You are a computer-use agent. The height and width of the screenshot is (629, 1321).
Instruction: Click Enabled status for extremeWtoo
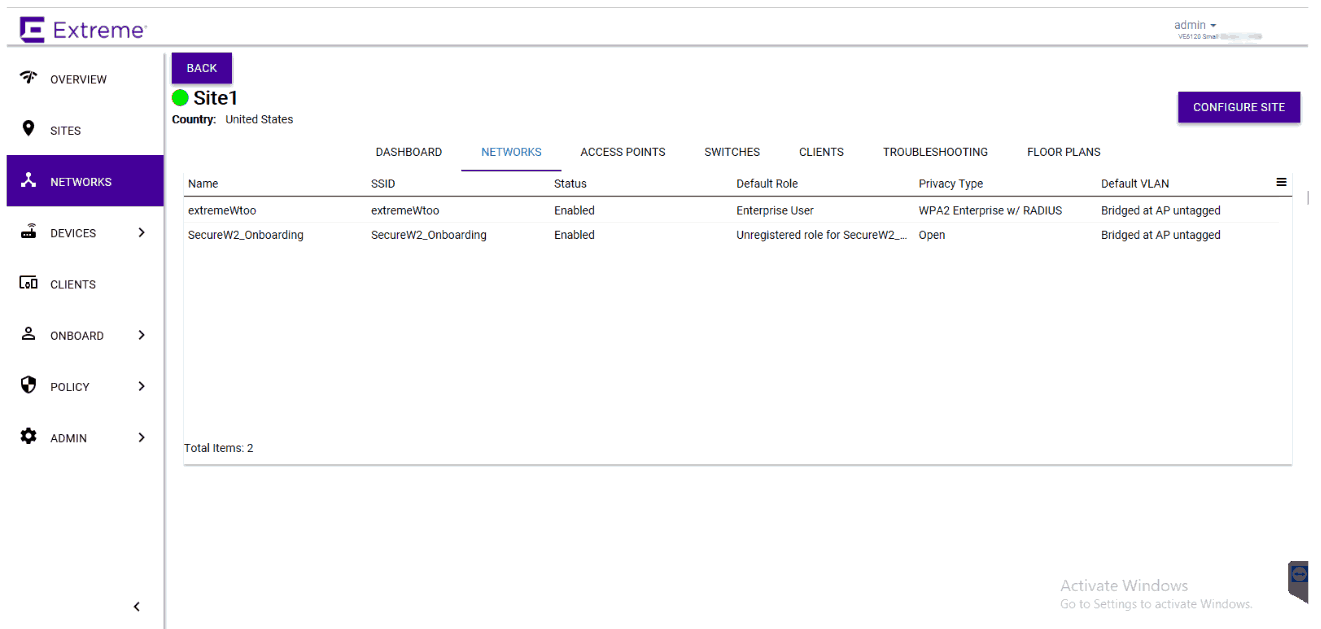pyautogui.click(x=574, y=211)
